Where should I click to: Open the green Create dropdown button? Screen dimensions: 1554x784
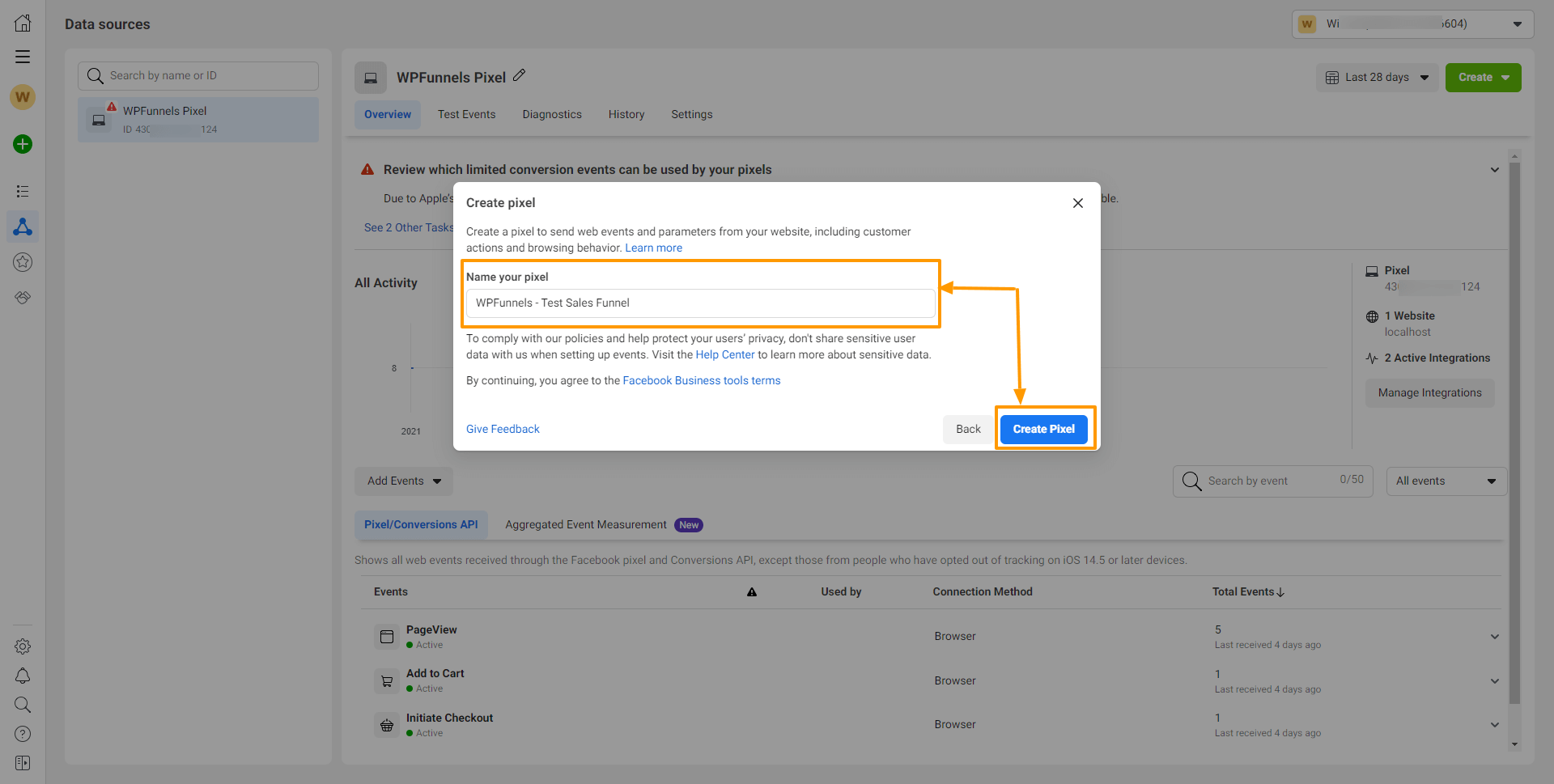[x=1484, y=78]
